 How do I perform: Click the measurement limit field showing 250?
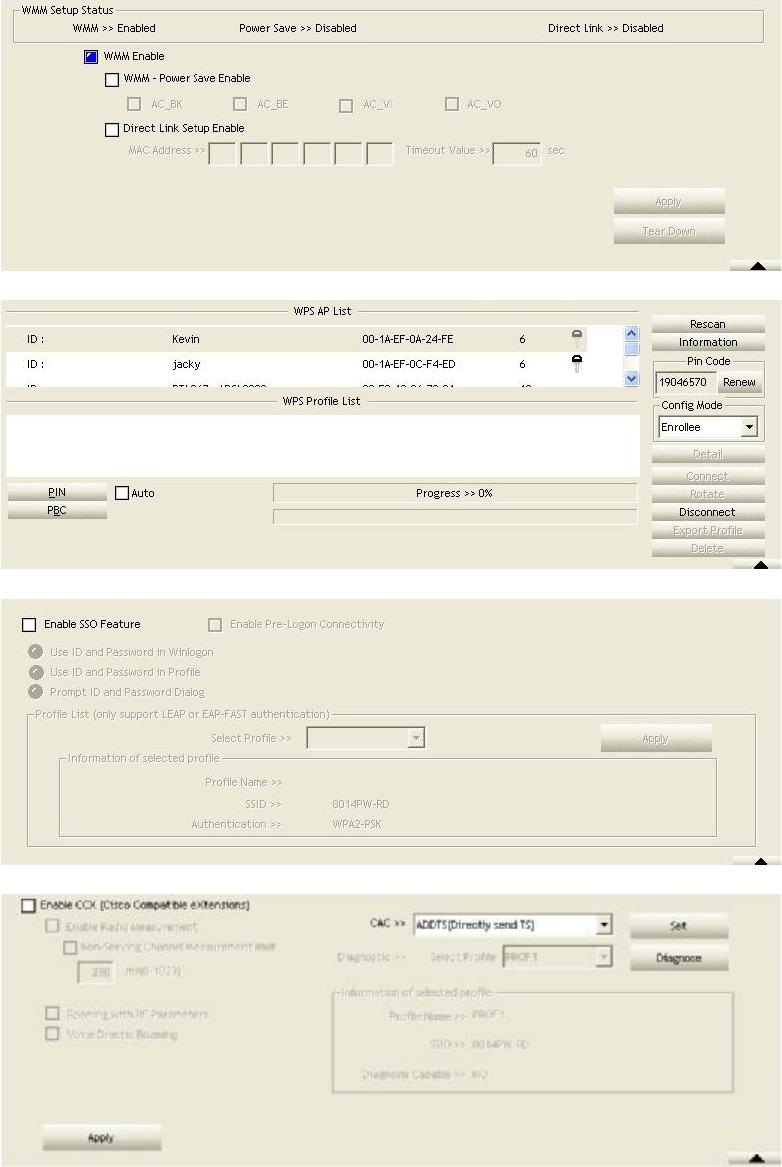[x=96, y=972]
